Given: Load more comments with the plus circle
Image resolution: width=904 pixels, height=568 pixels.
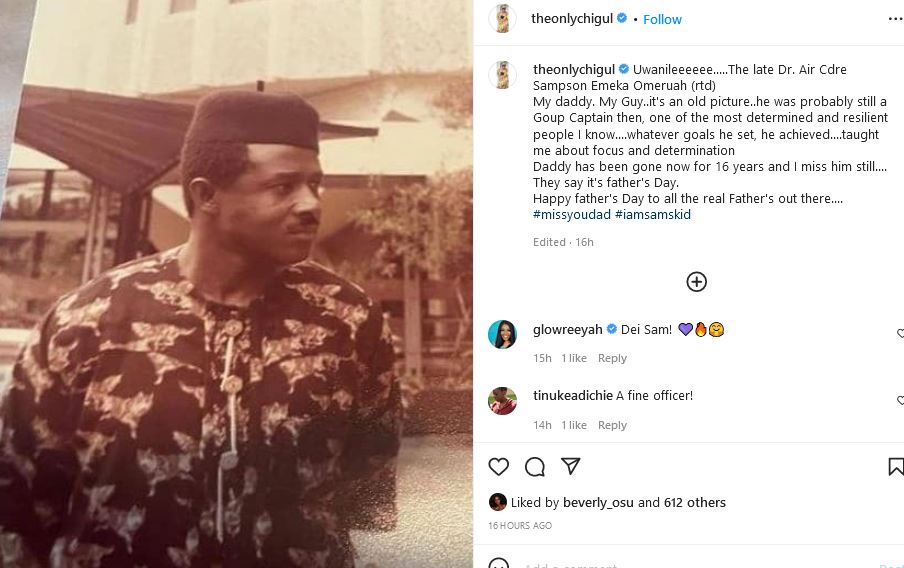Looking at the screenshot, I should [697, 282].
